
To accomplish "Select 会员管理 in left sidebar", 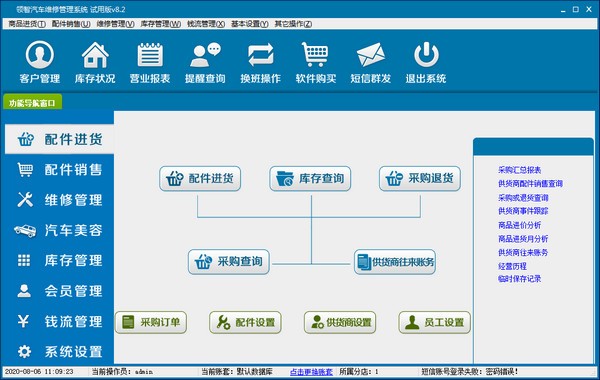I will point(59,291).
